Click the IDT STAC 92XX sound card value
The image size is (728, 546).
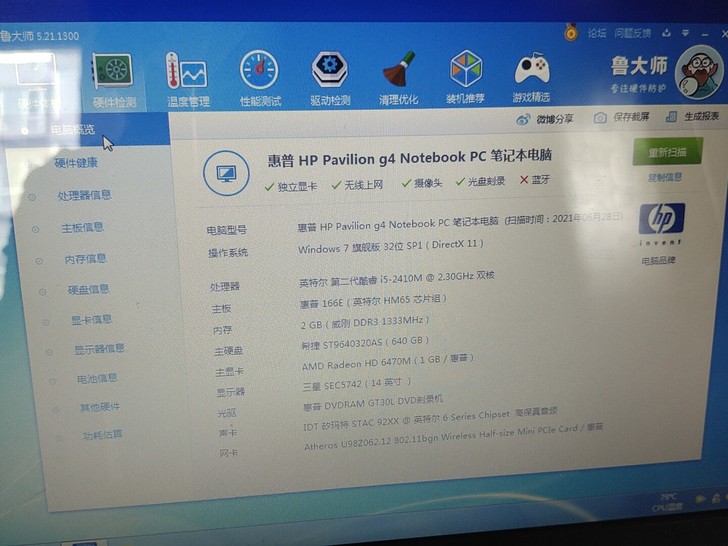[x=430, y=417]
